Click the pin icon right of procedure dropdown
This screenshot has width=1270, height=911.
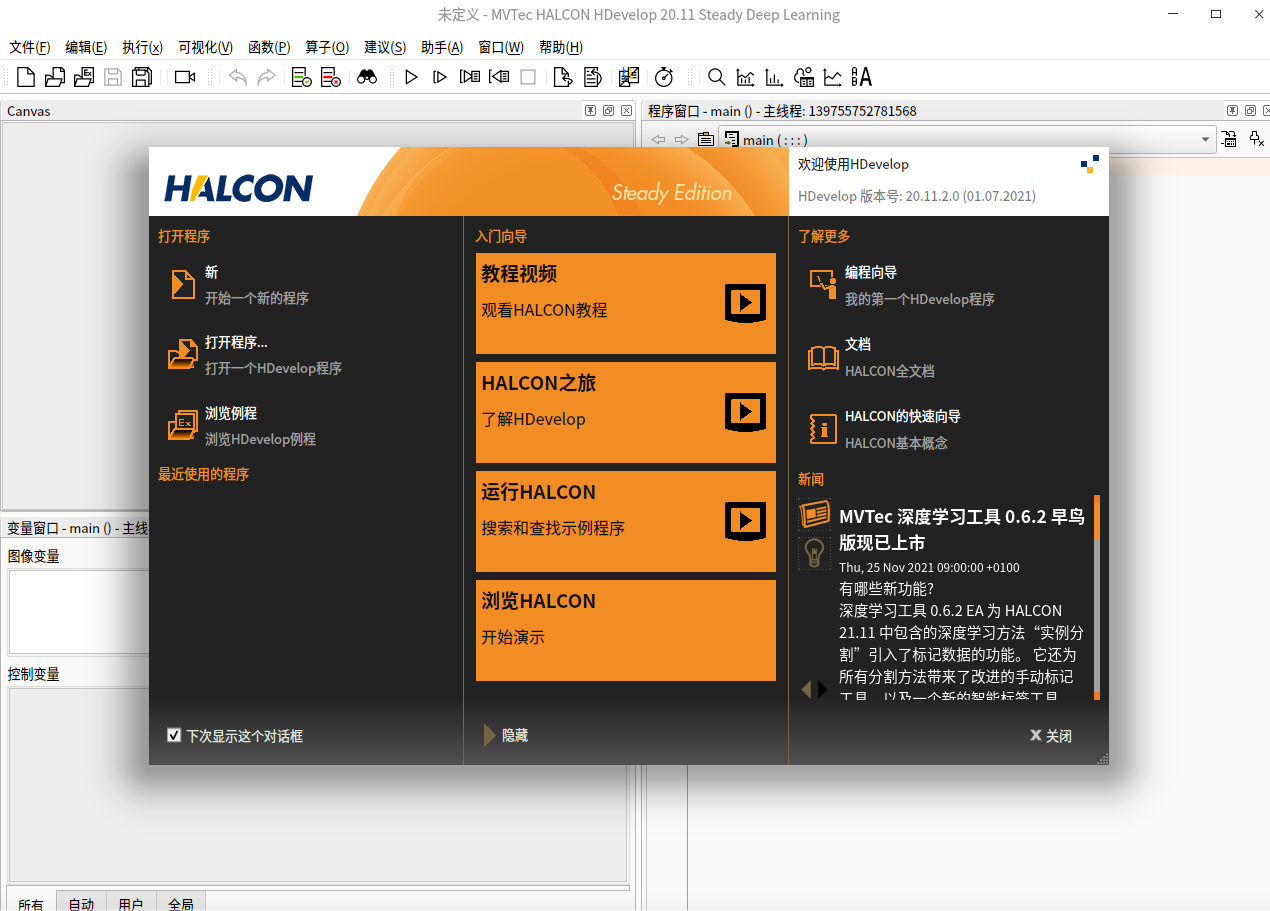[1258, 139]
